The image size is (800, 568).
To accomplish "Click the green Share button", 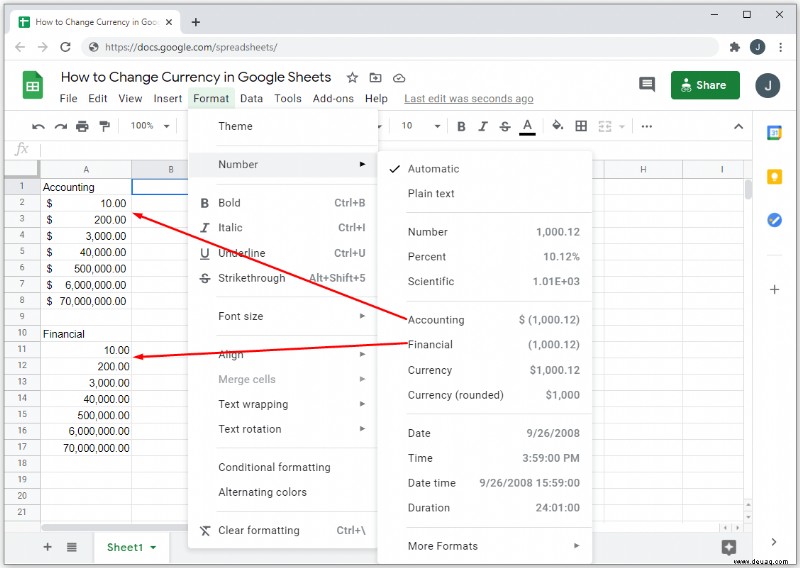I will 705,85.
